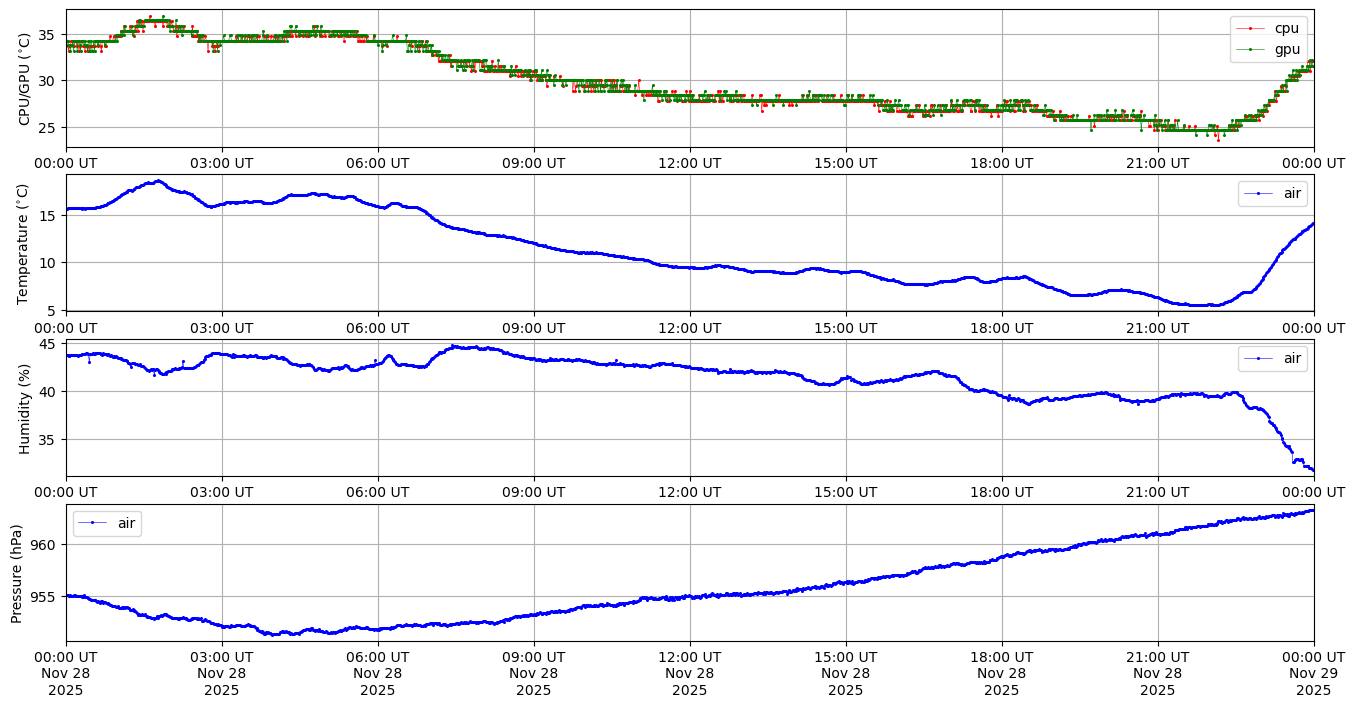The image size is (1355, 707).
Task: Click 03:00 UT Nov 28 tick below Pressure chart
Action: (x=222, y=657)
